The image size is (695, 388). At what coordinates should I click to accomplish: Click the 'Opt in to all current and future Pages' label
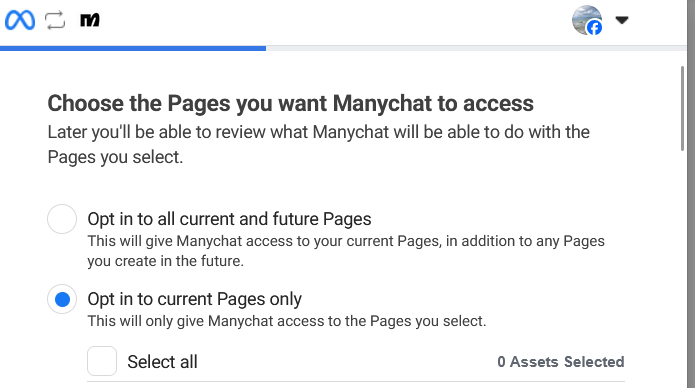coord(229,219)
